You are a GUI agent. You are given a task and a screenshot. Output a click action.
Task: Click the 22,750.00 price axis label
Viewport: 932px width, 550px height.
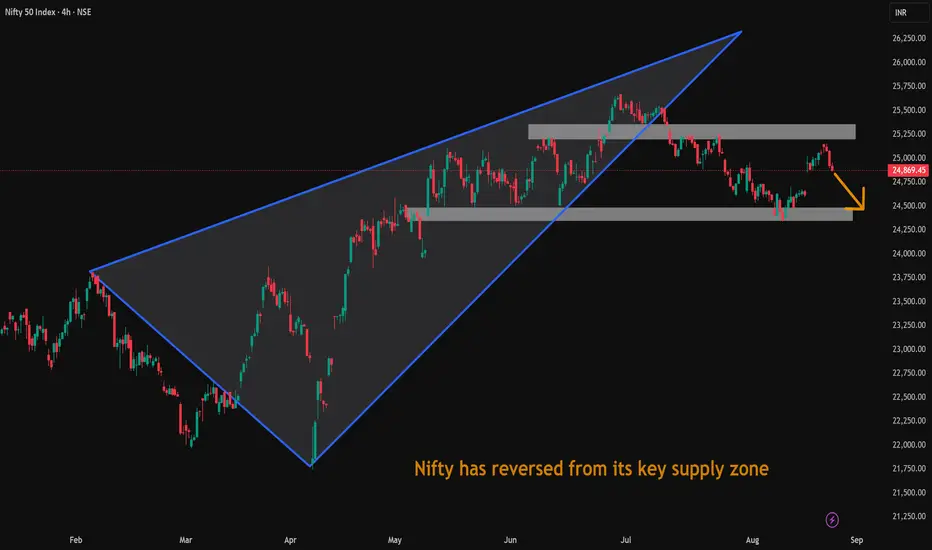pyautogui.click(x=909, y=373)
